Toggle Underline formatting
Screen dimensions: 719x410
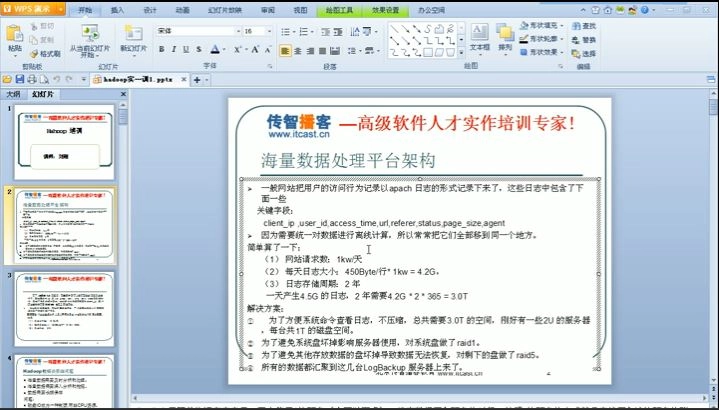[186, 50]
